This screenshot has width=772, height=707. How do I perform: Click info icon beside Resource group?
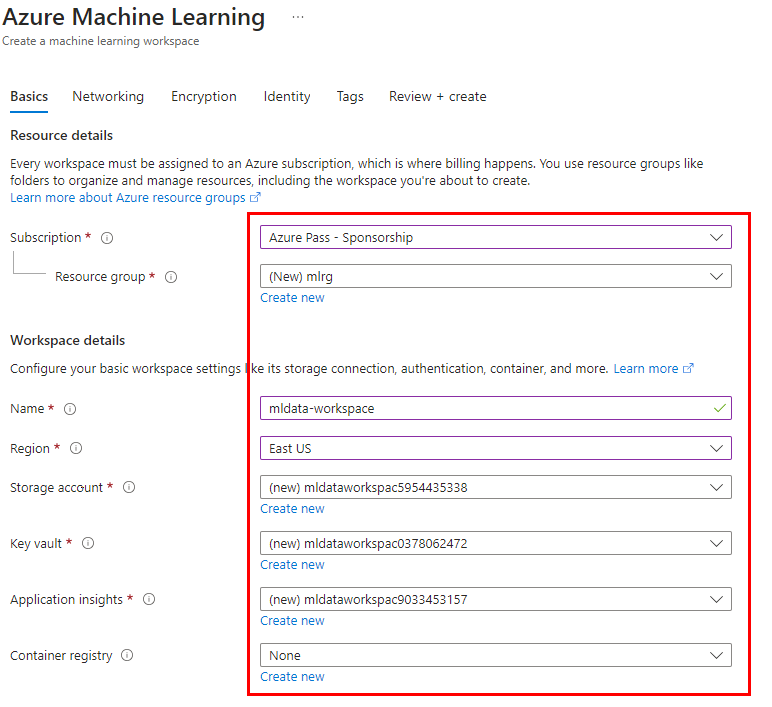tap(171, 277)
